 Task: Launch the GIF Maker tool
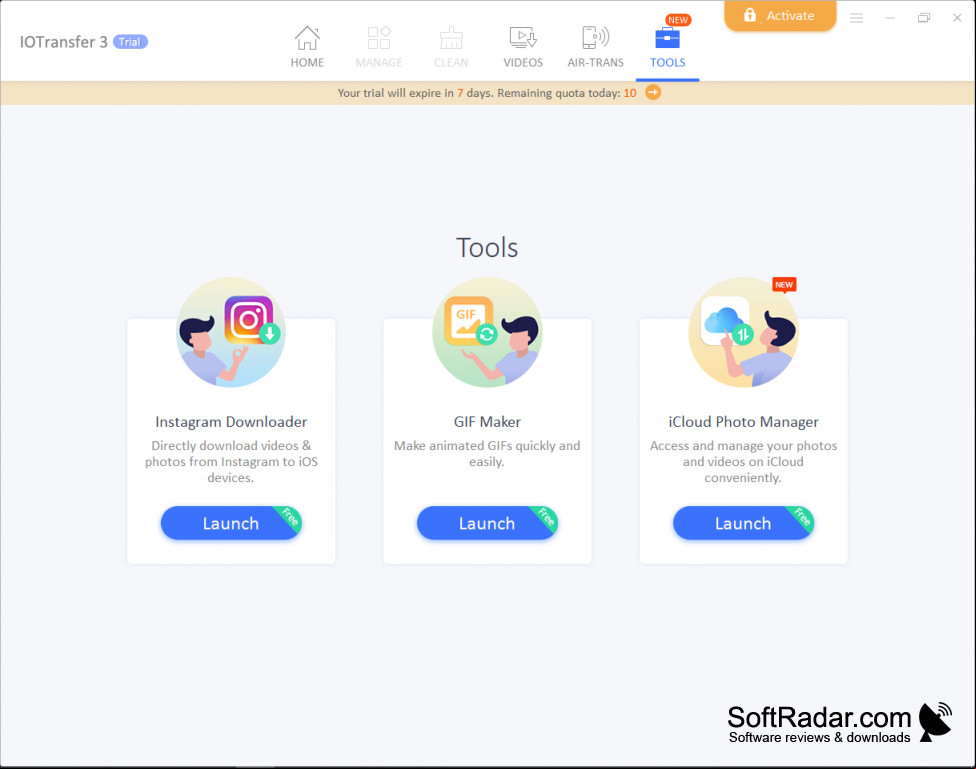487,523
